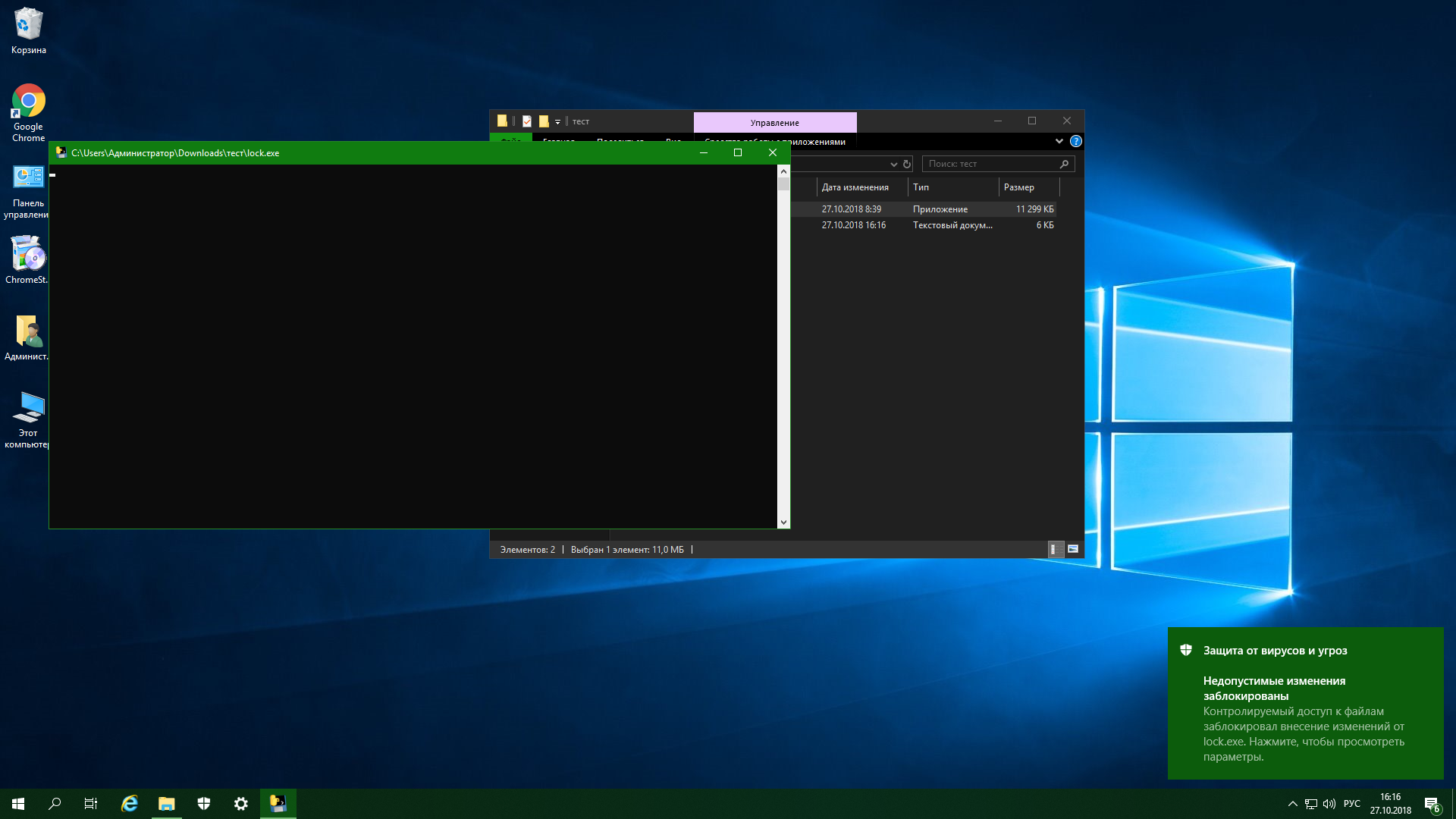Switch Explorer to large thumbnails view
This screenshot has height=819, width=1456.
1073,549
